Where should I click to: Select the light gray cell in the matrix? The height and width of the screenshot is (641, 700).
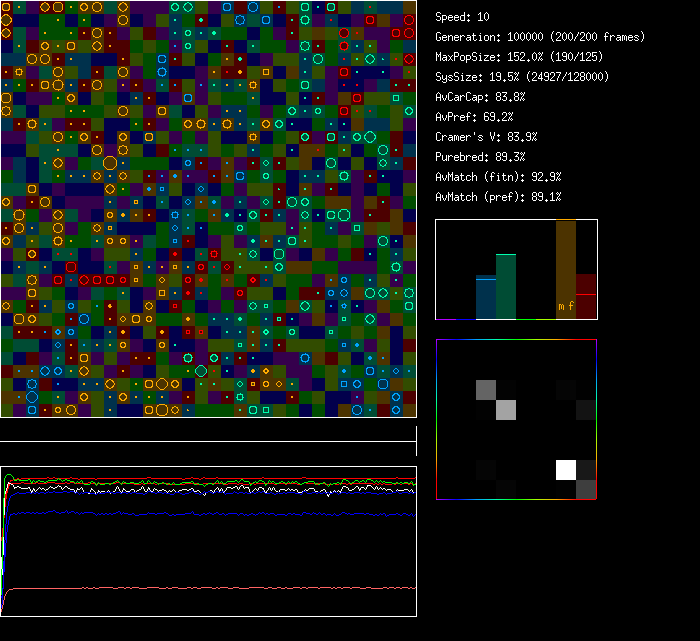[x=506, y=409]
